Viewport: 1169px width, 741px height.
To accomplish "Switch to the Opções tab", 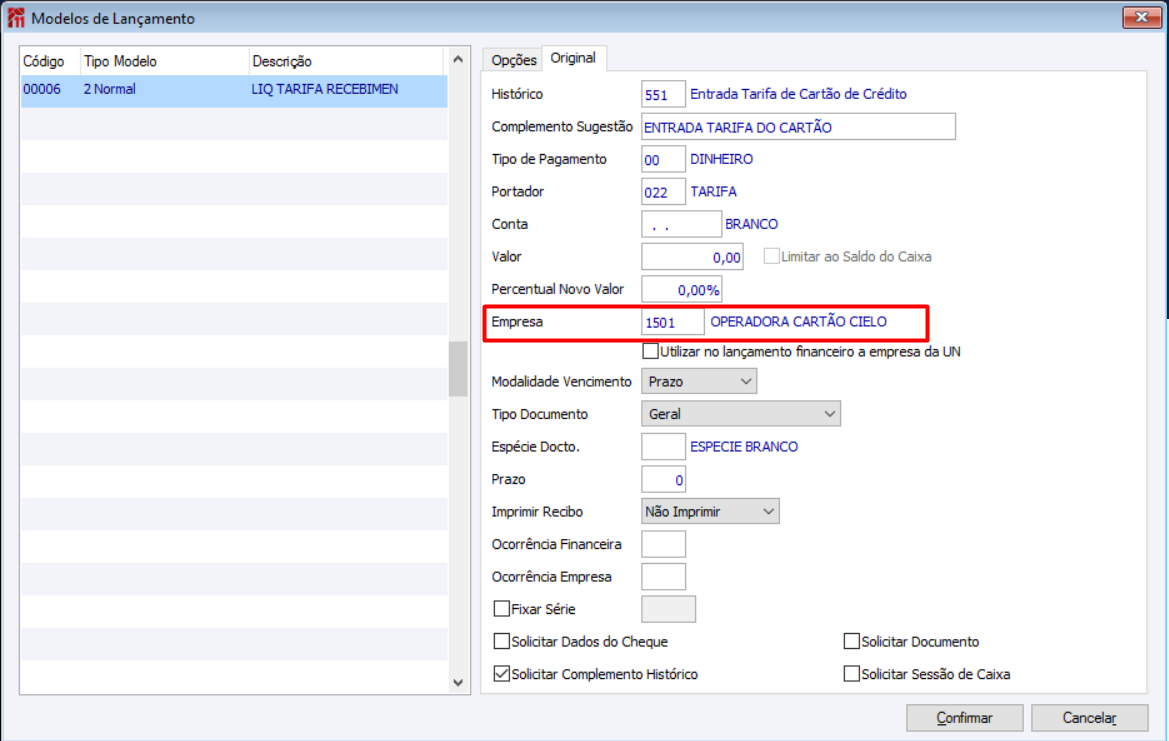I will tap(514, 60).
